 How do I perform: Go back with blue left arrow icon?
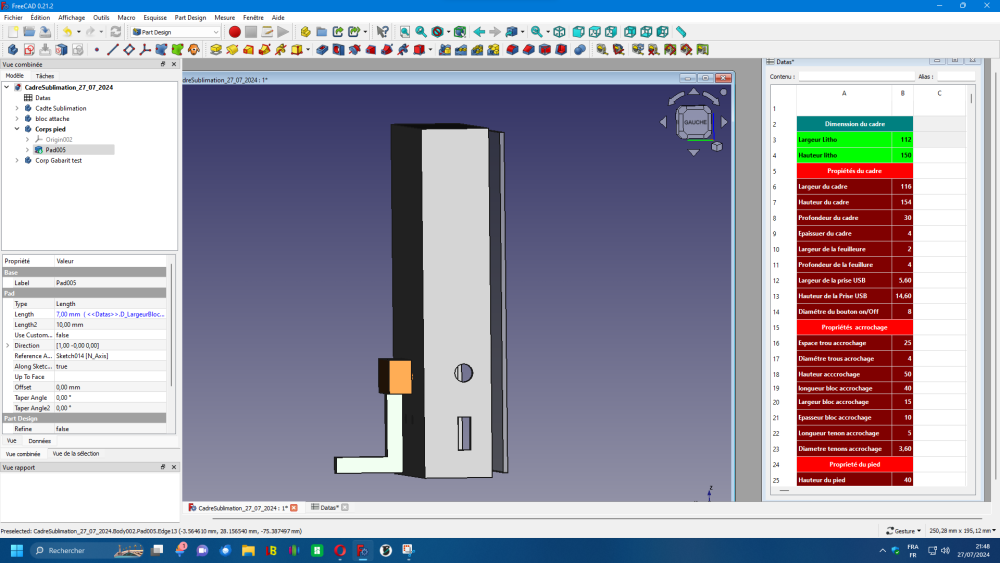click(x=479, y=32)
